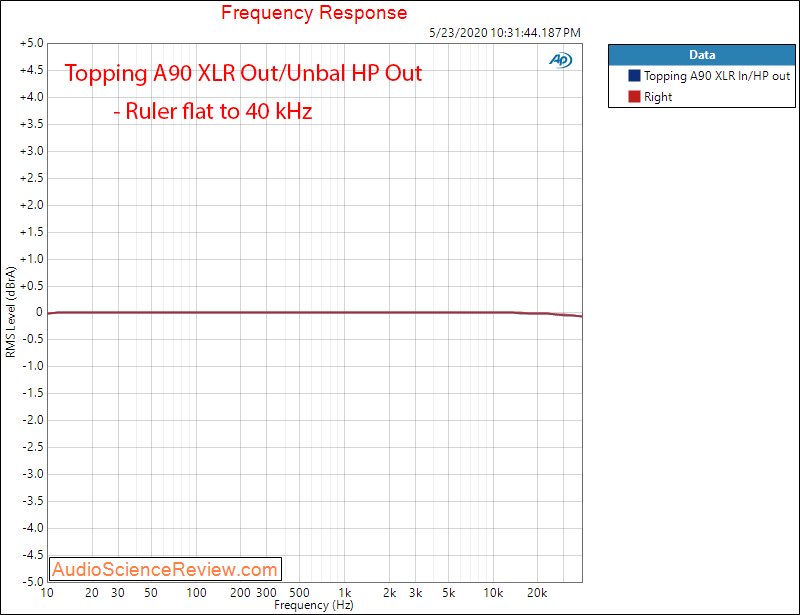Click the 10 x-axis tick label
800x615 pixels.
point(47,593)
